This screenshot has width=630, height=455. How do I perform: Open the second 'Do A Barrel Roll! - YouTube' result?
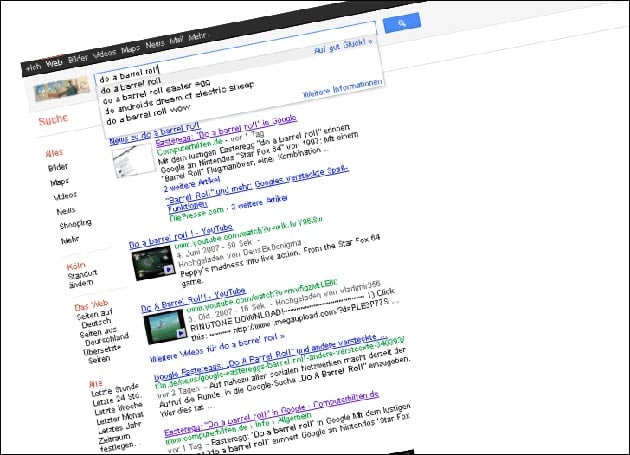(x=193, y=300)
